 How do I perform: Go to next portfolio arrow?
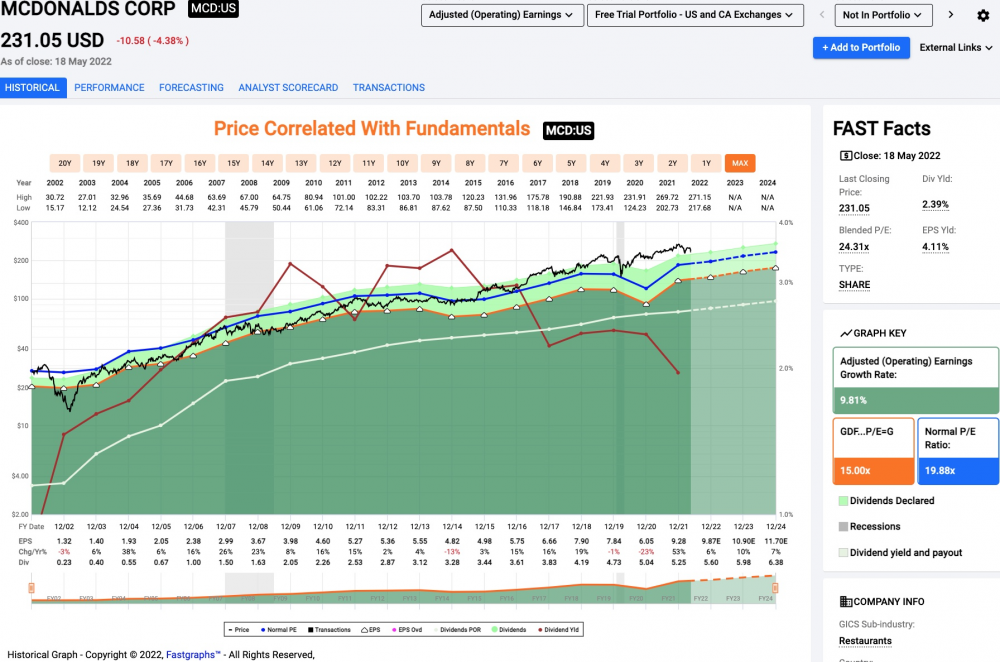click(951, 15)
